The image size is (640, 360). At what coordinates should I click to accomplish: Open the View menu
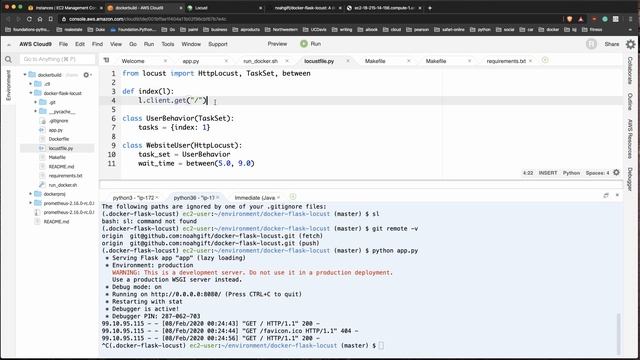116,44
